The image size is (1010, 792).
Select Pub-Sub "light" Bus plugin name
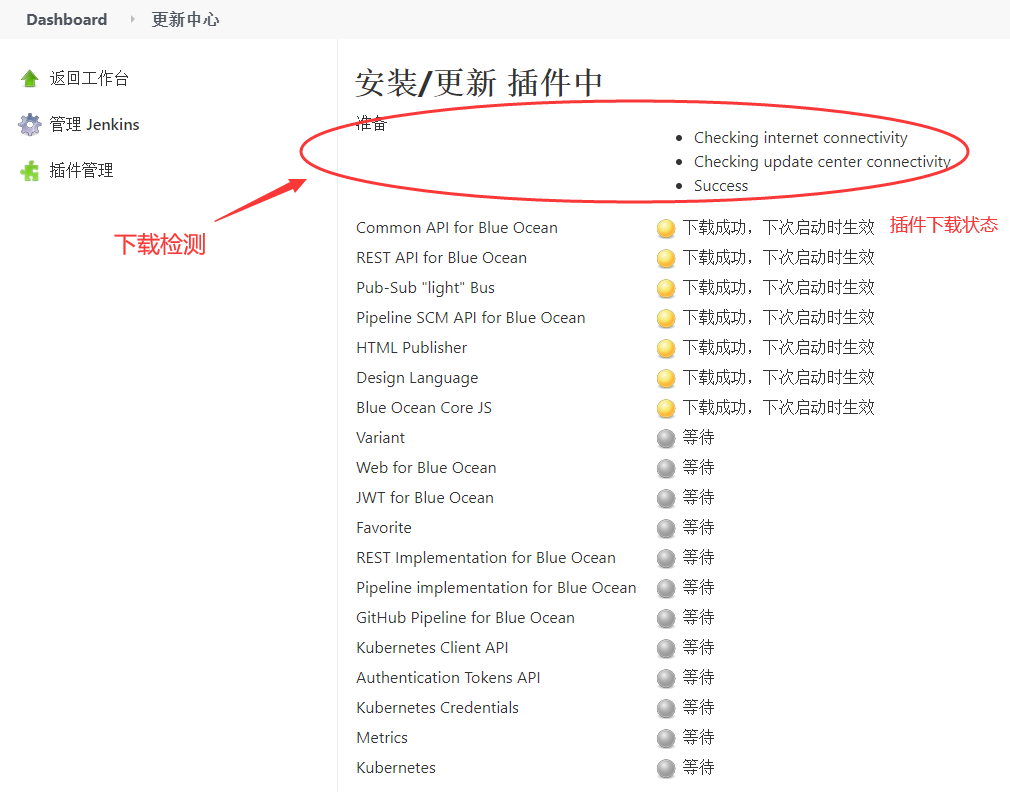tap(425, 288)
